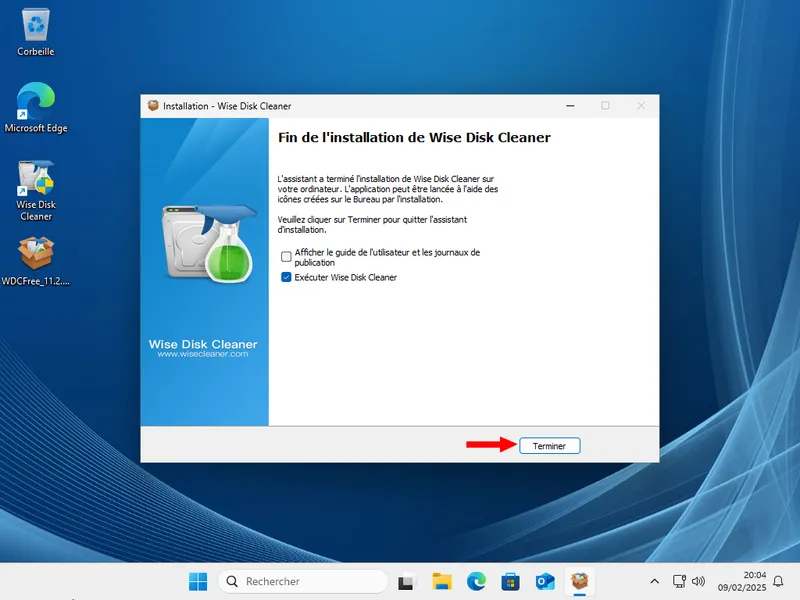The image size is (800, 600).
Task: Click the Terminer button
Action: click(x=549, y=445)
